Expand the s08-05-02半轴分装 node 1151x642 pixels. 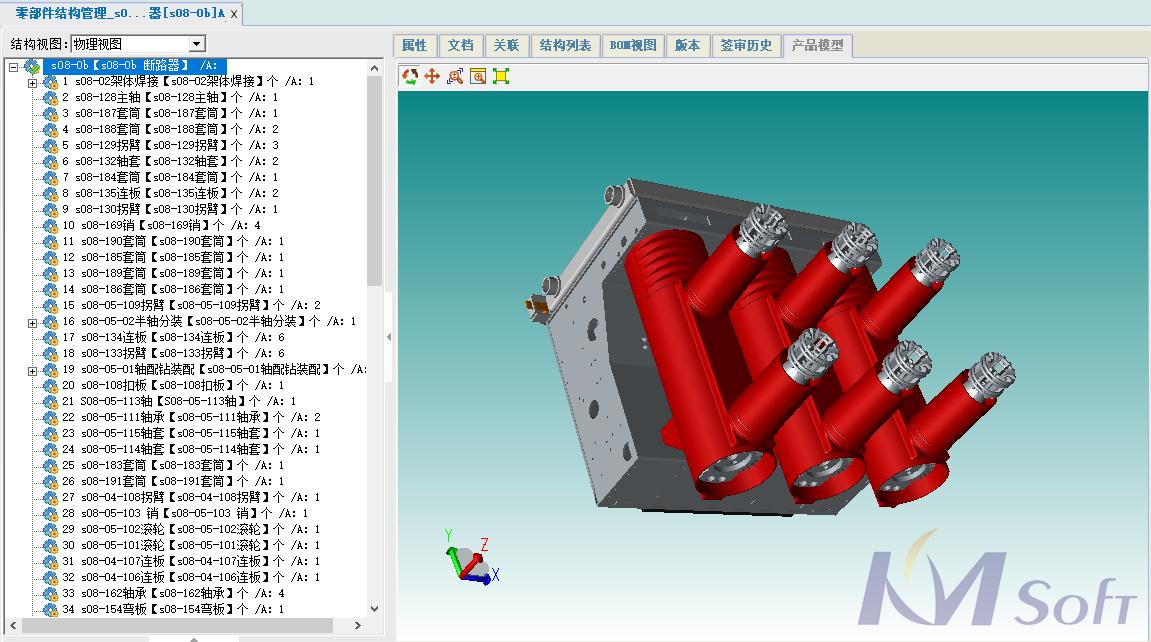click(x=32, y=322)
